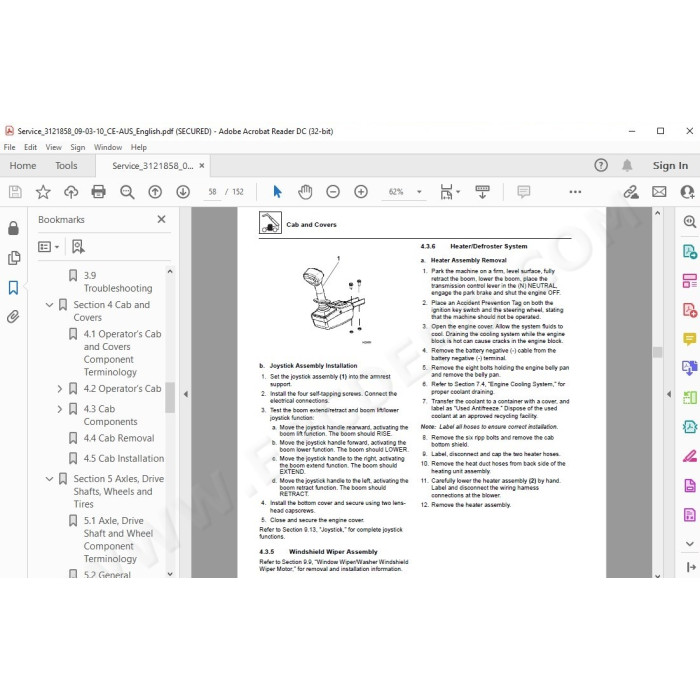The width and height of the screenshot is (700, 700).
Task: Open 3.9 Troubleshooting bookmark
Action: pyautogui.click(x=118, y=282)
